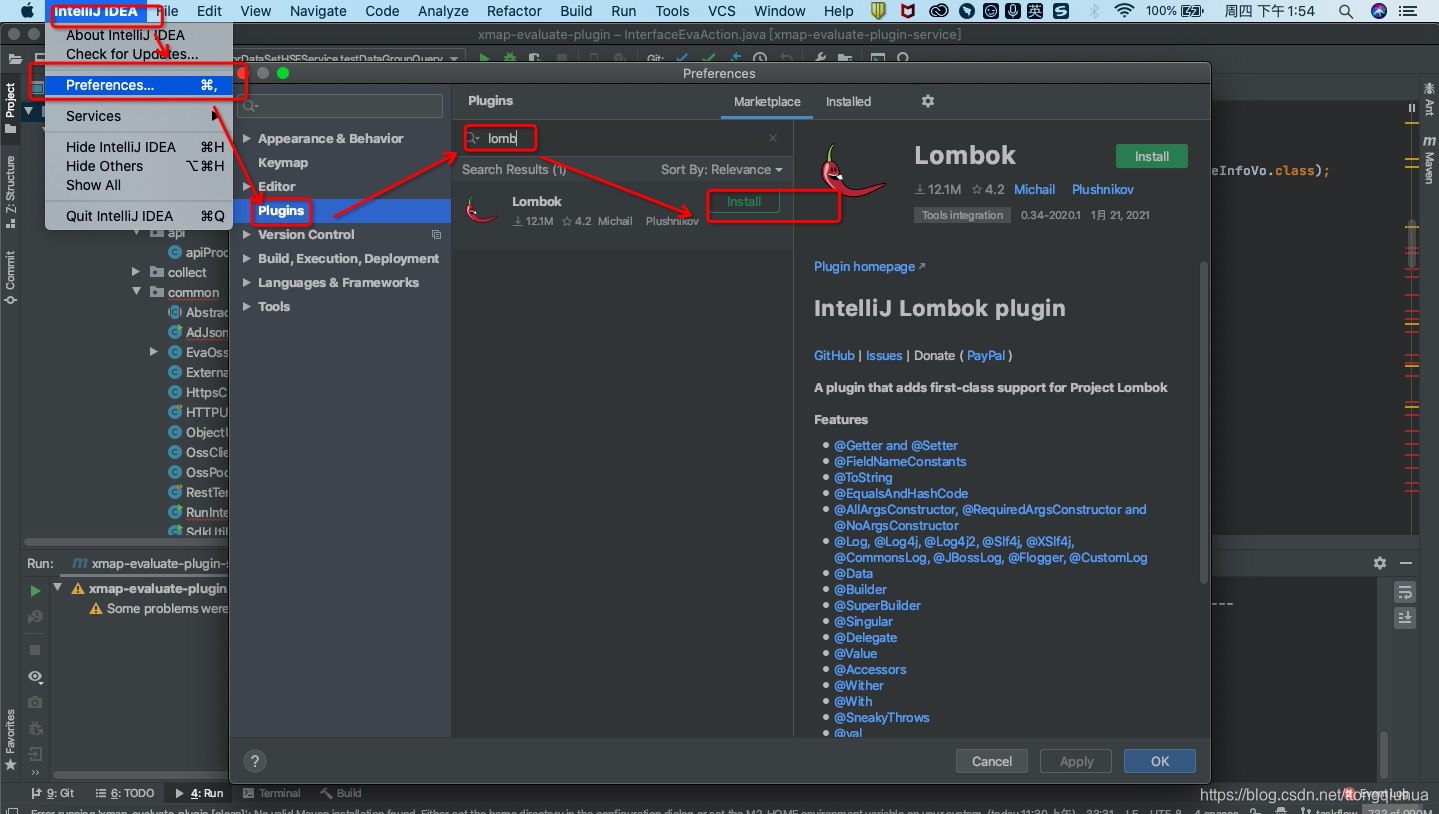Viewport: 1439px width, 814px height.
Task: Expand Build, Execution, Deployment settings
Action: click(x=247, y=259)
